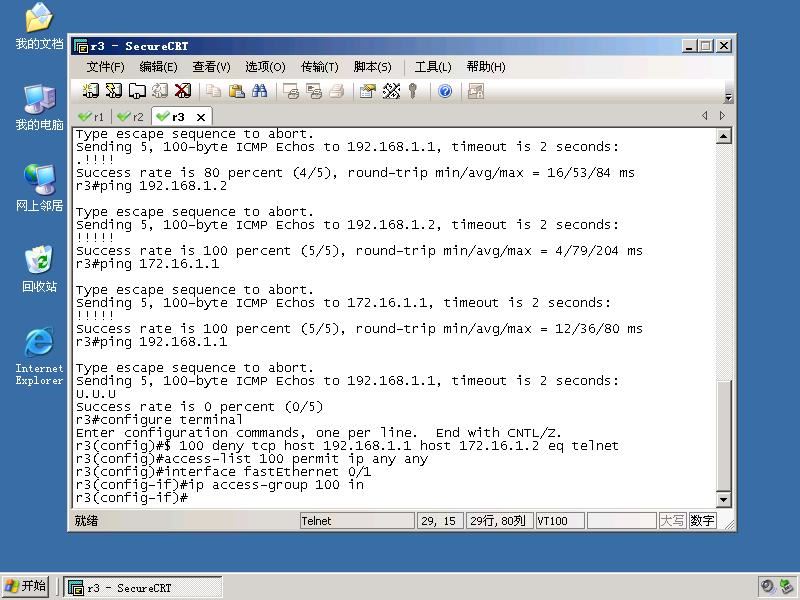Click the SecureCRT title bar application icon
The height and width of the screenshot is (600, 800).
tap(81, 46)
